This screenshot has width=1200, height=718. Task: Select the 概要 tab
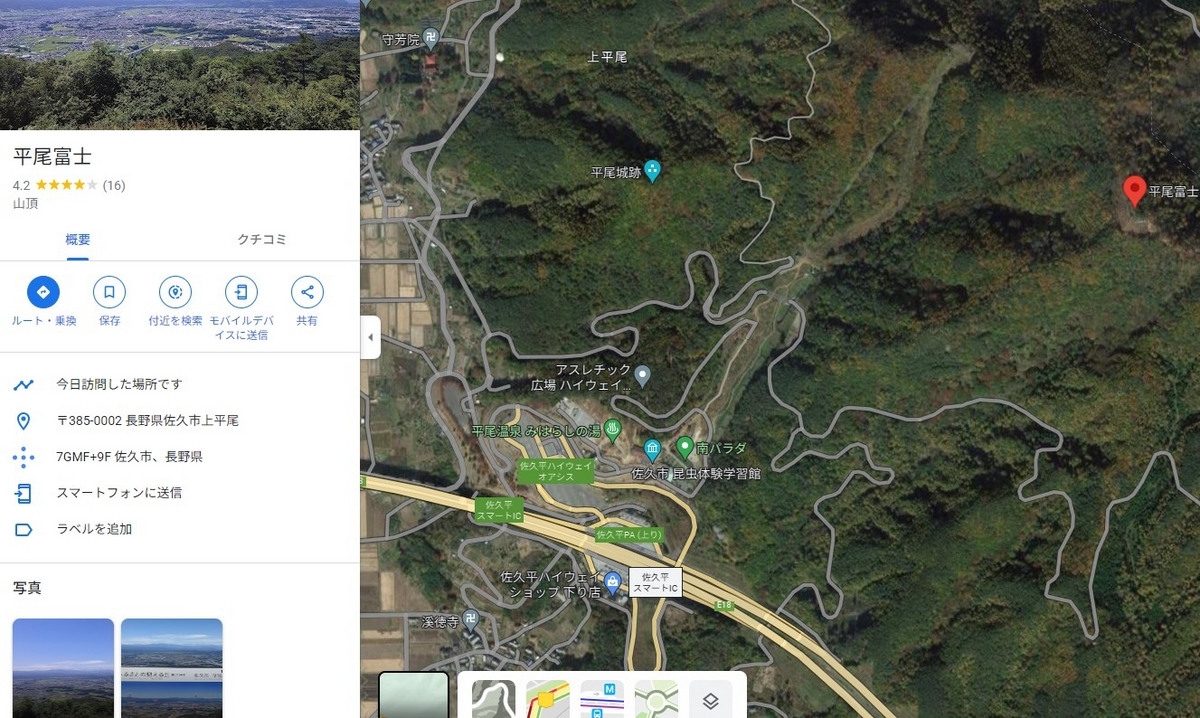(x=78, y=239)
